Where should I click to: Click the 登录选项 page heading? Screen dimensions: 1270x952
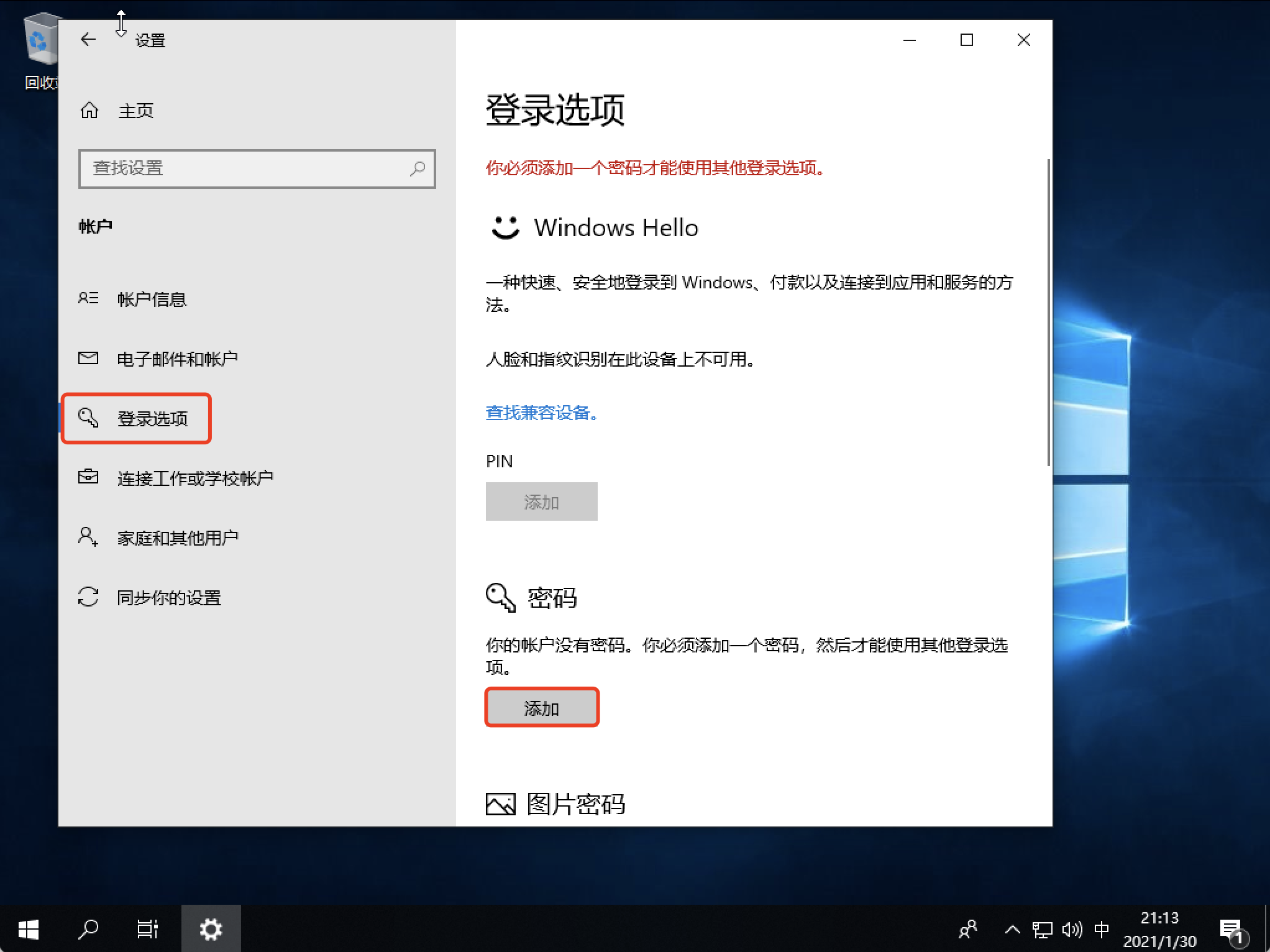(555, 110)
